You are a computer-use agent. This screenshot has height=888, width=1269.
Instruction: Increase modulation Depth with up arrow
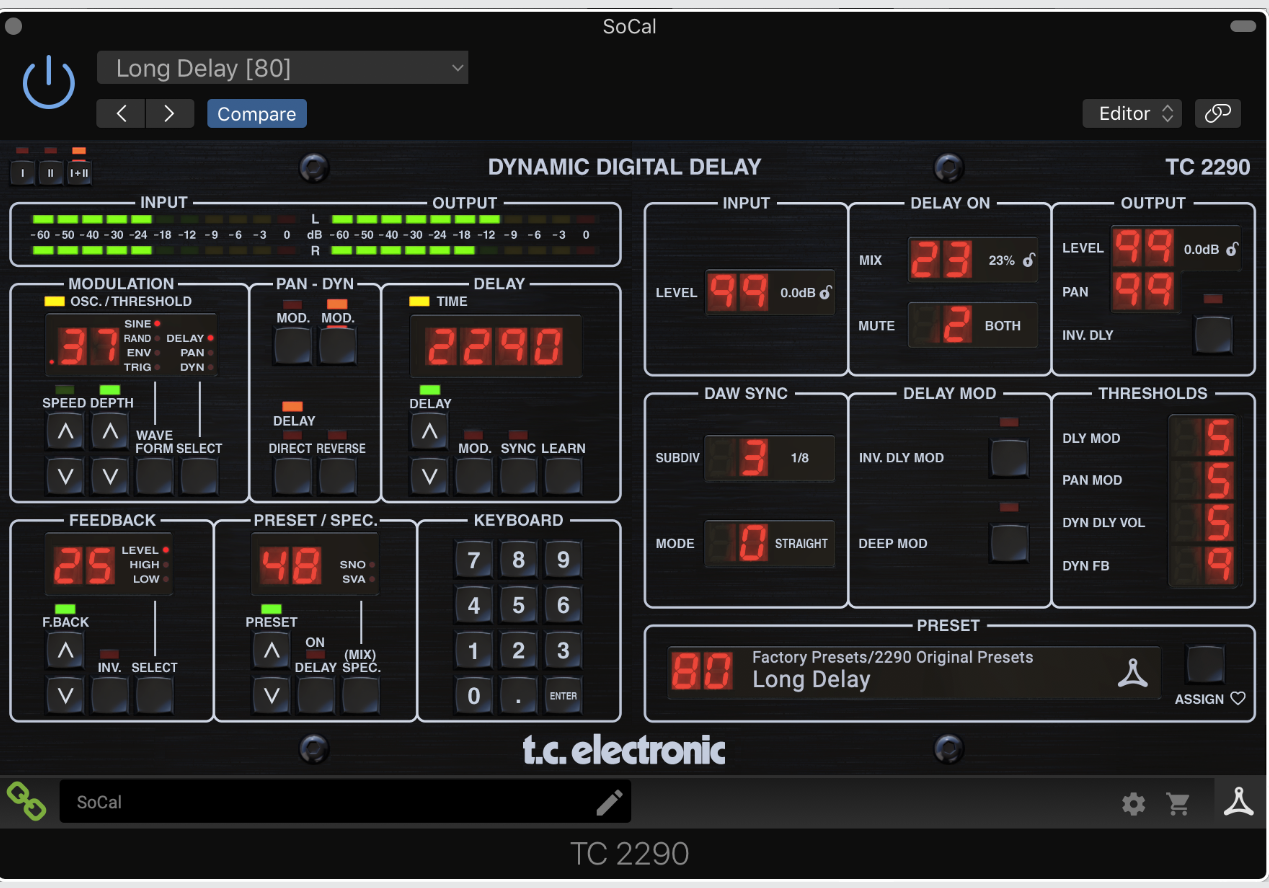(110, 433)
